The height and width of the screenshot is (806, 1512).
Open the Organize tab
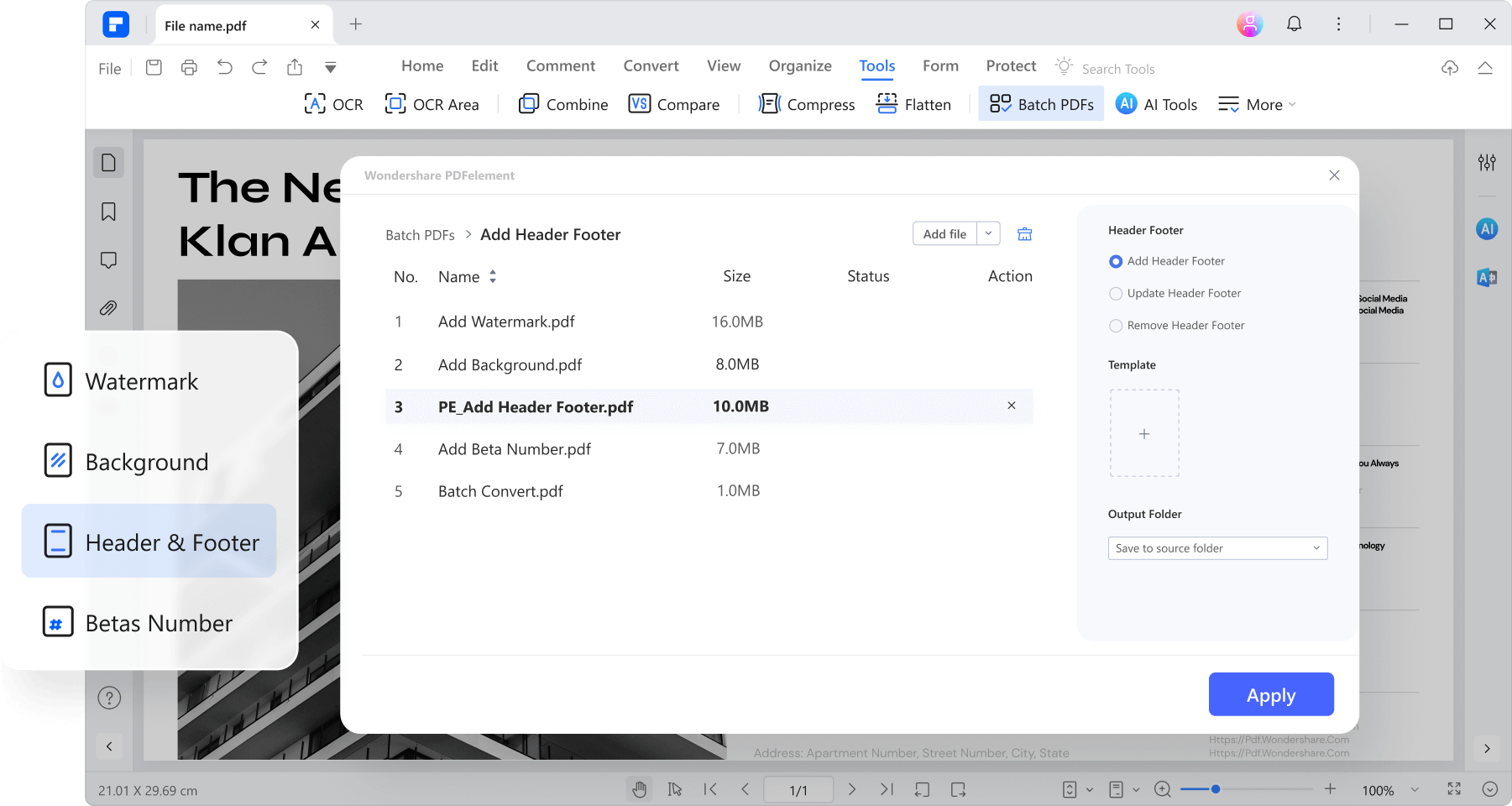tap(800, 65)
